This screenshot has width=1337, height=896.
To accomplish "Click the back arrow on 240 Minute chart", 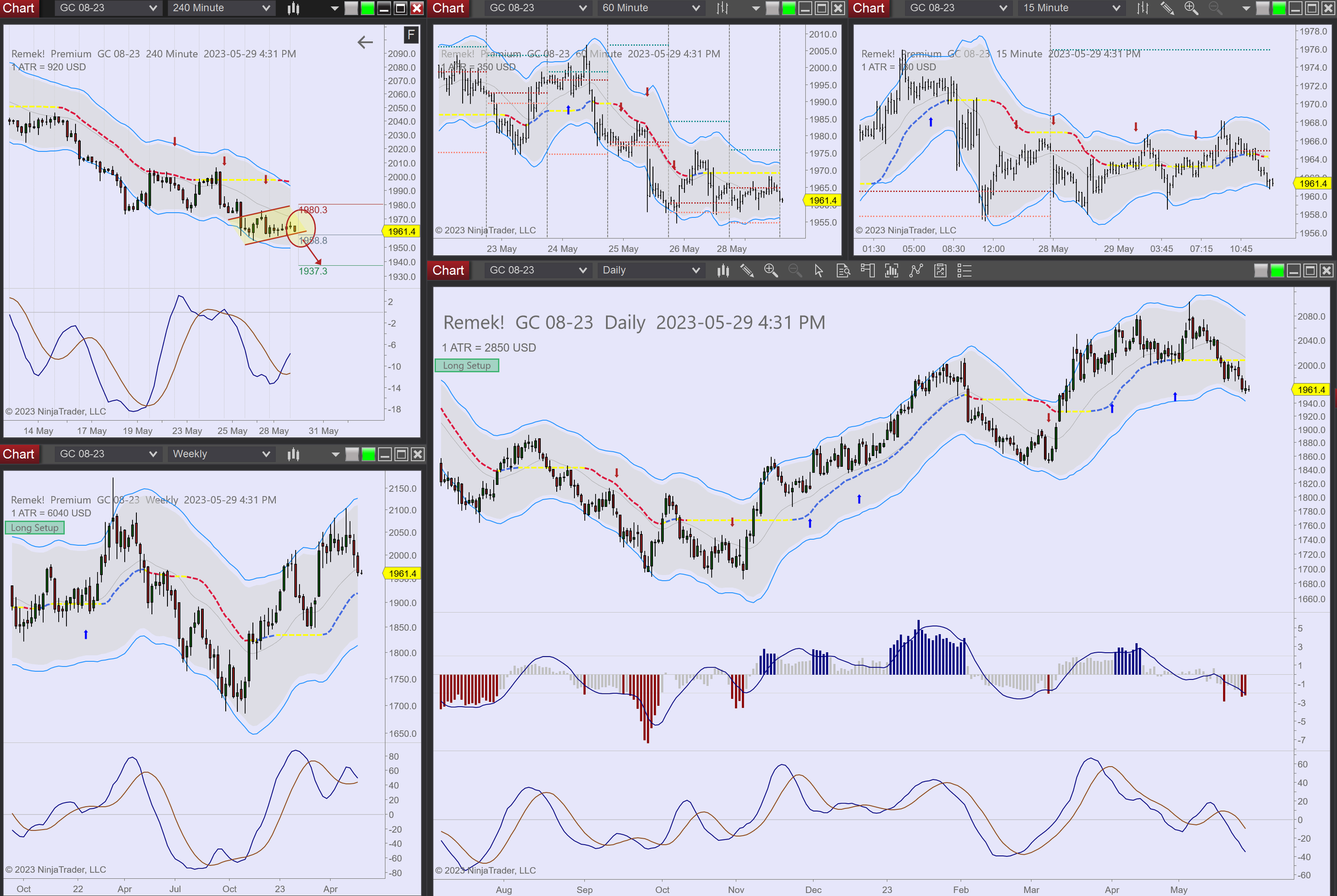I will click(x=365, y=42).
